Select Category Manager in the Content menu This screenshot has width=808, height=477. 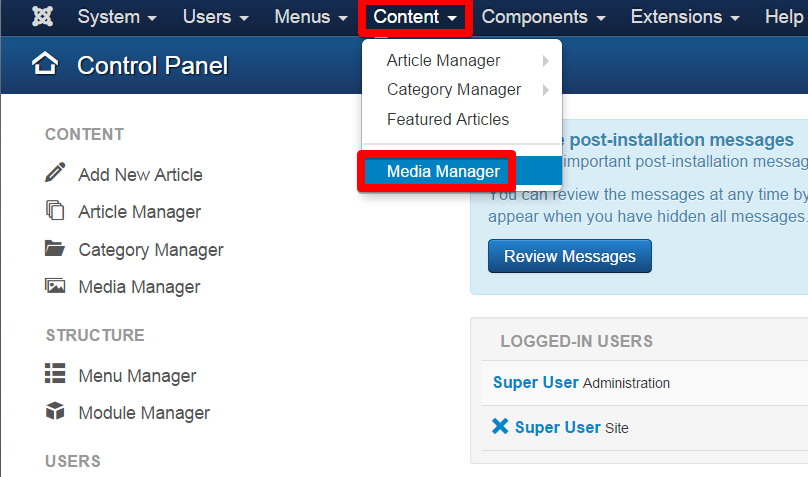point(454,90)
